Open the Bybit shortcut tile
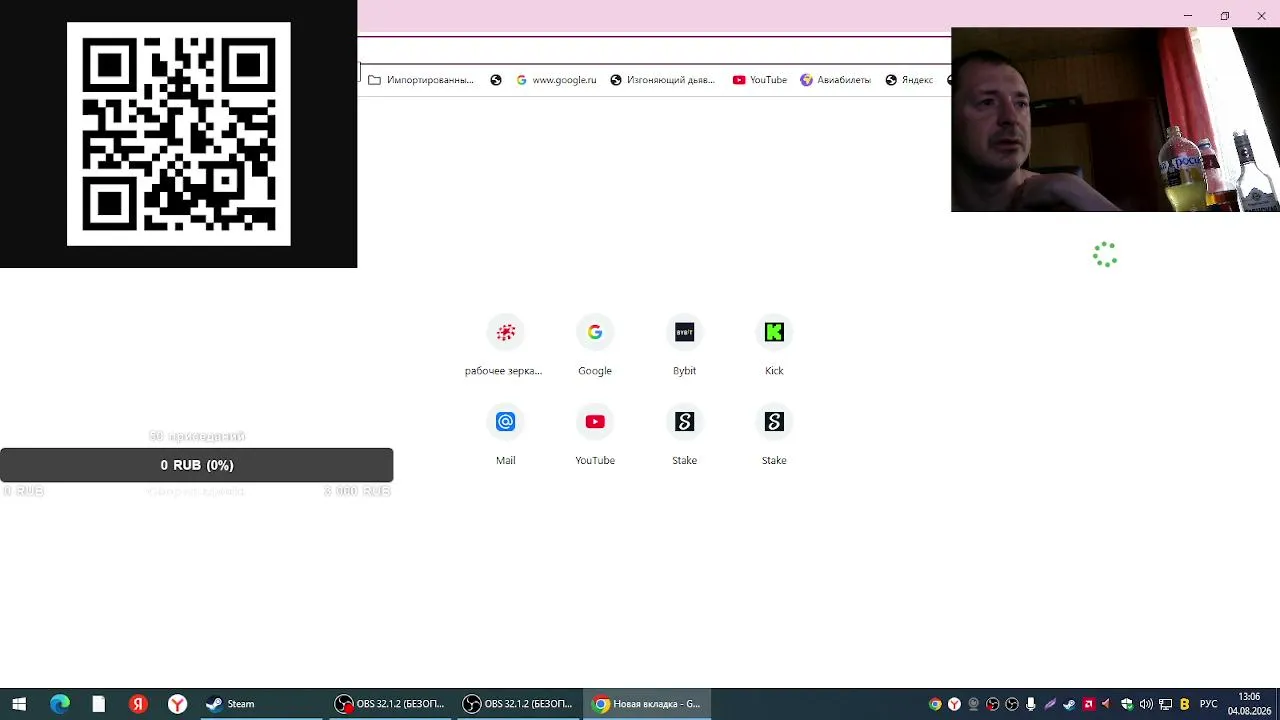 pyautogui.click(x=684, y=346)
